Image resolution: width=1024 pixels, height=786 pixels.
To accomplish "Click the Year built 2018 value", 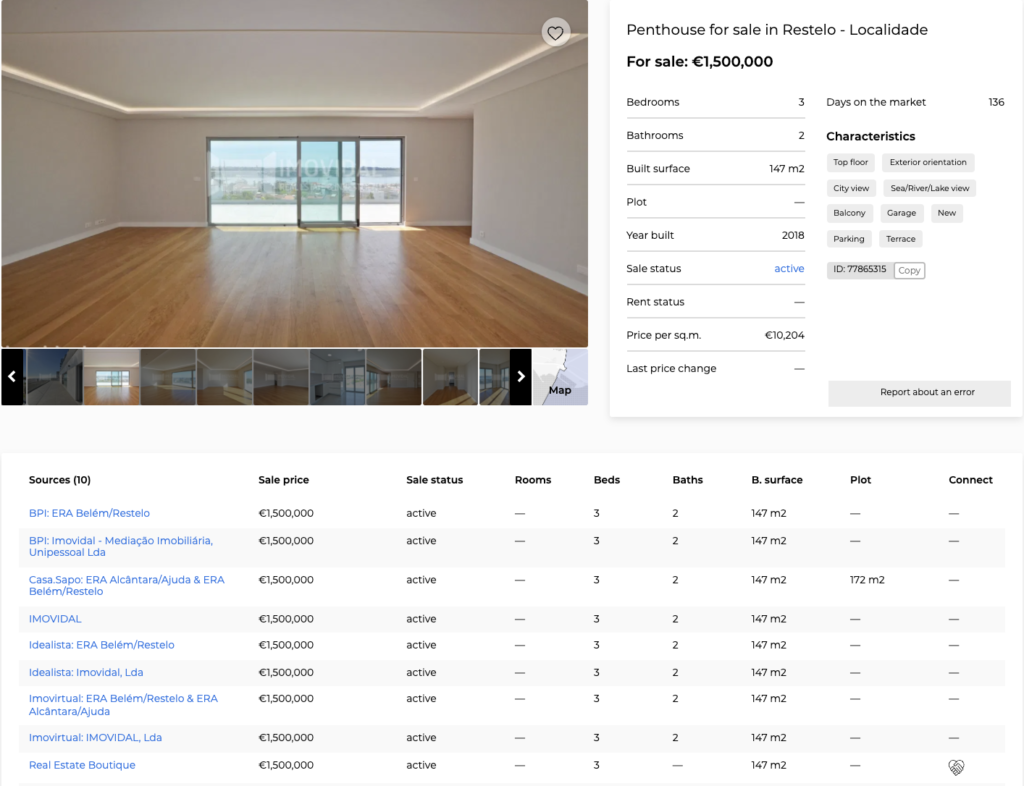I will 793,235.
